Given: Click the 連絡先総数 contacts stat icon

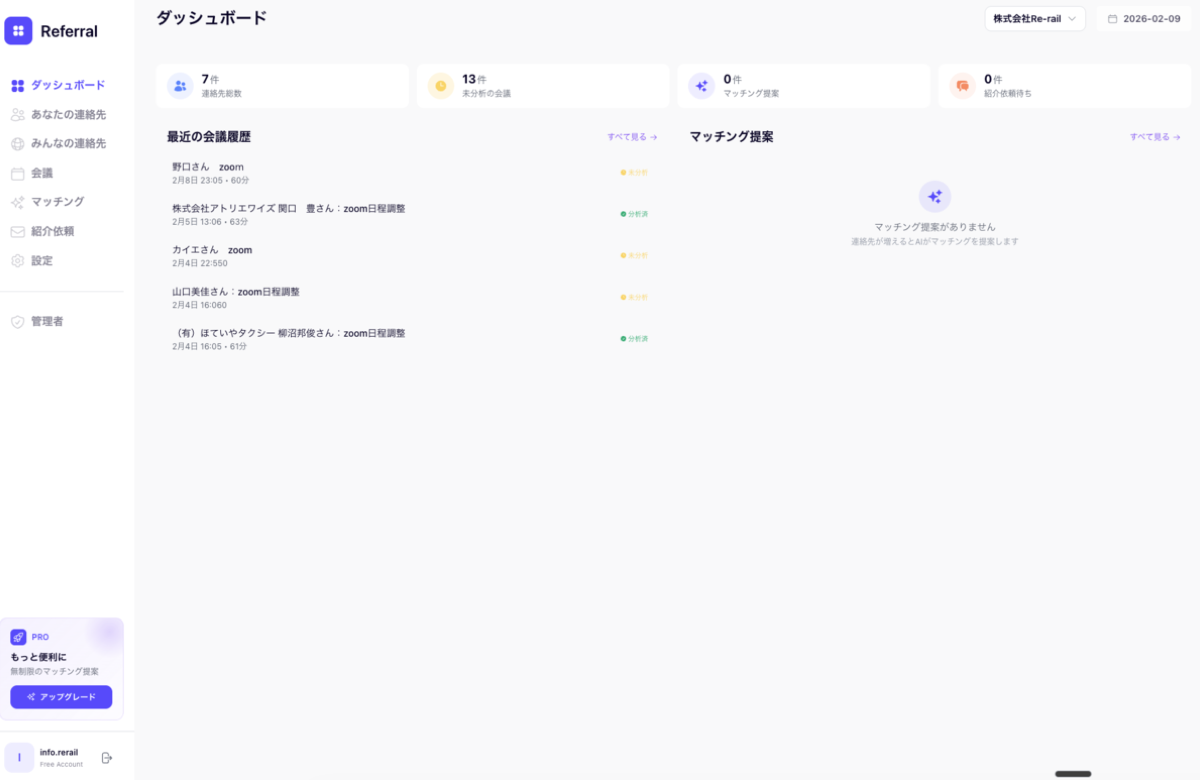Looking at the screenshot, I should 179,85.
